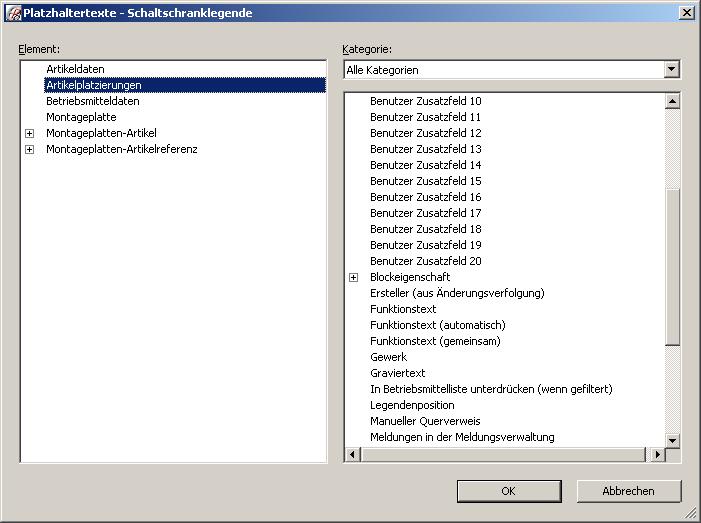This screenshot has width=701, height=523.
Task: Select Artikeldaten in the Element tree
Action: [x=75, y=69]
